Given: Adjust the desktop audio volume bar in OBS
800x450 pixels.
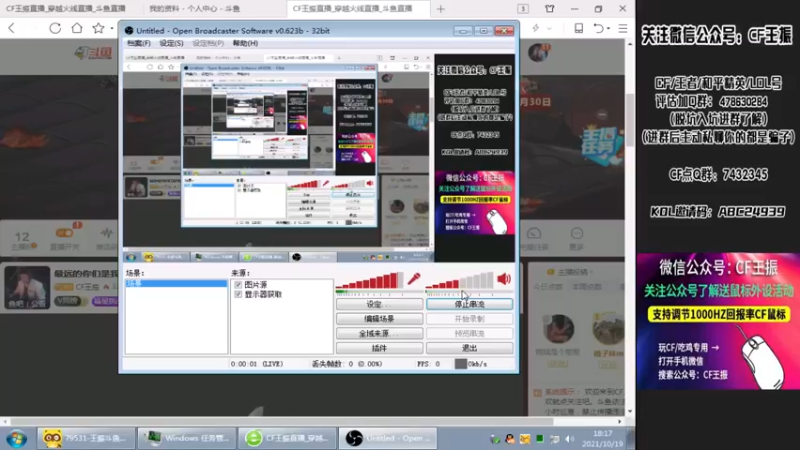Looking at the screenshot, I should point(460,280).
